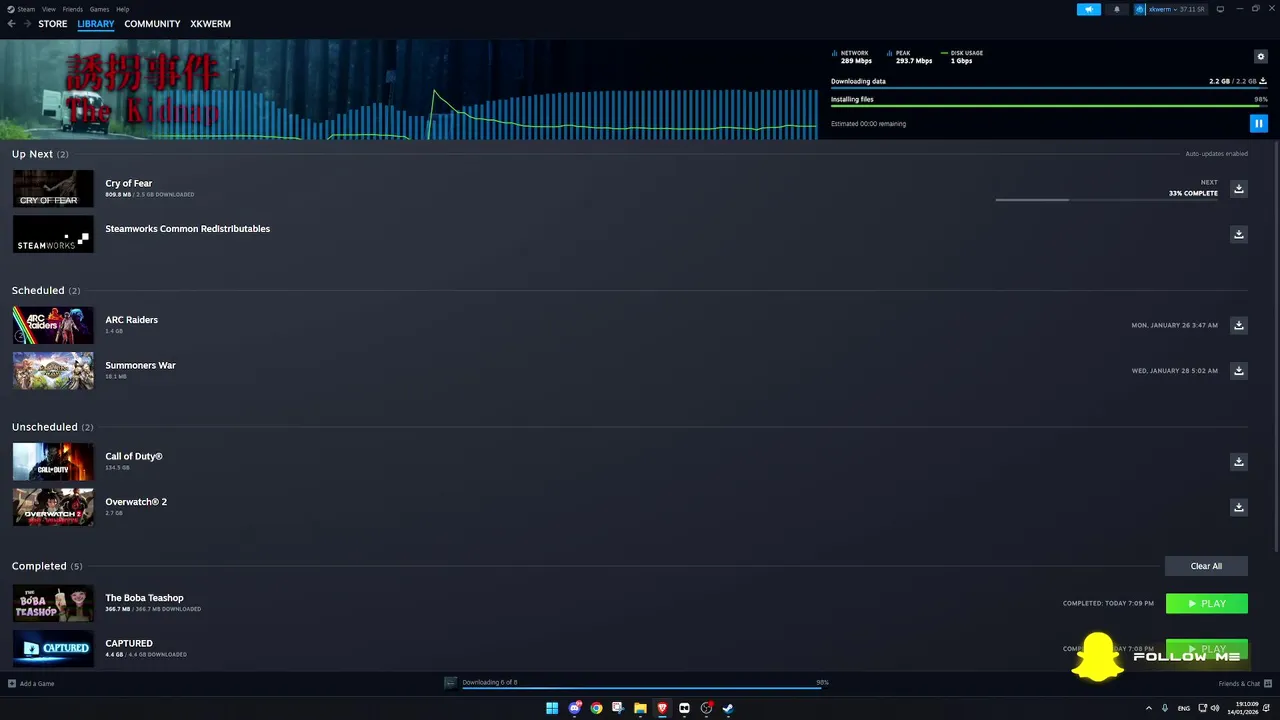Click the Call of Duty thumbnail

point(53,462)
